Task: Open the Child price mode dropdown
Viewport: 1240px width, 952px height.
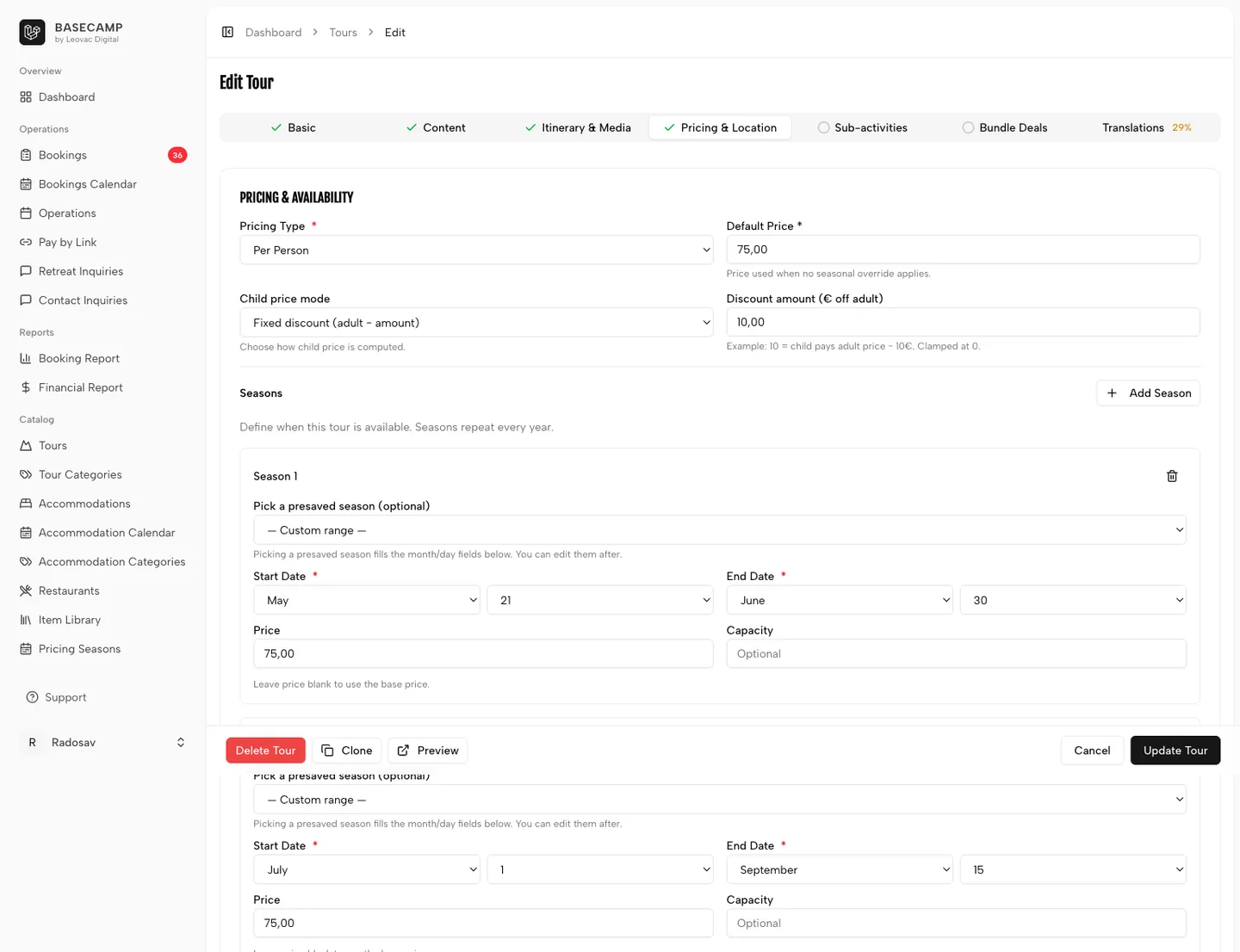Action: 477,323
